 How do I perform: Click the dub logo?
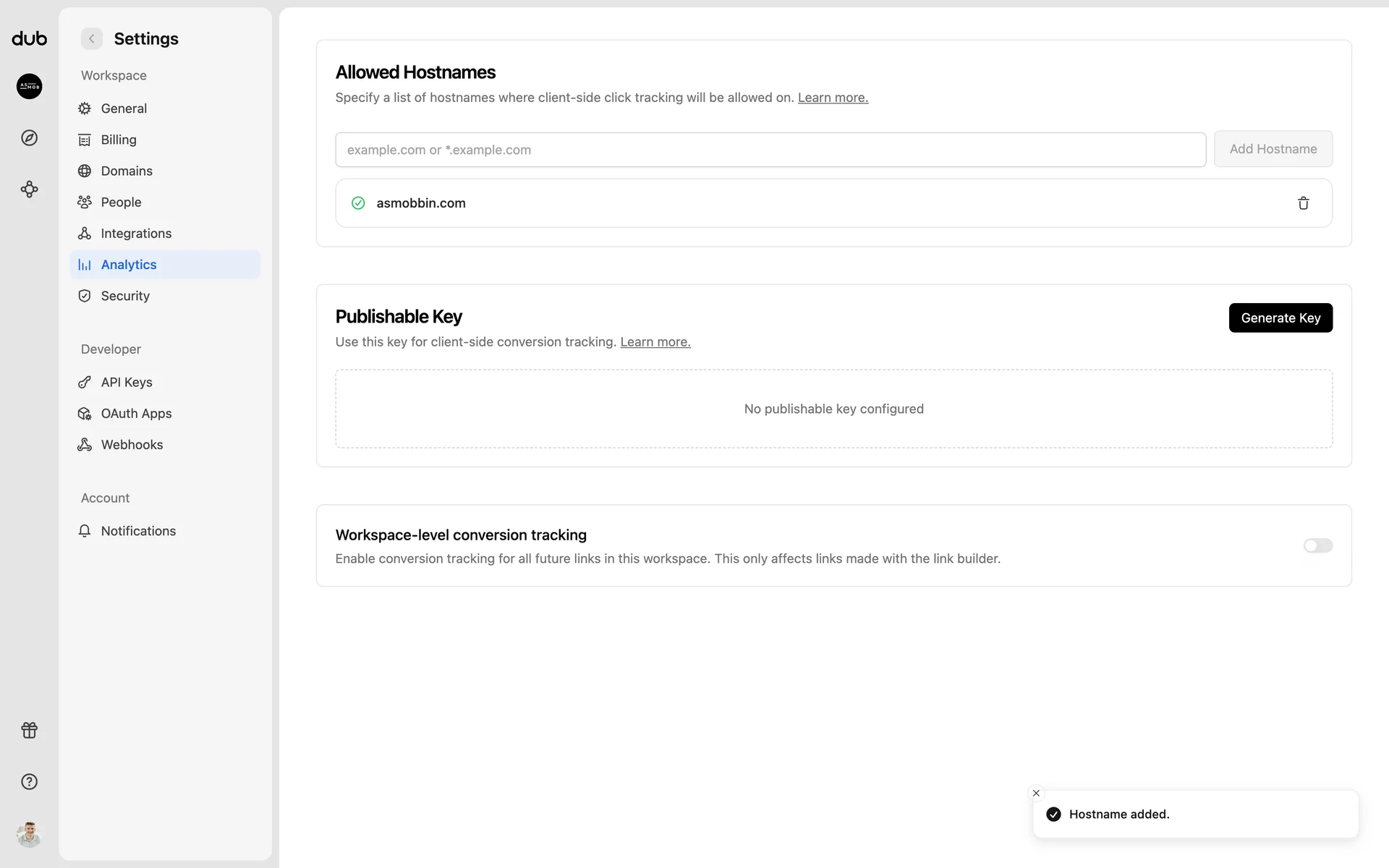30,39
